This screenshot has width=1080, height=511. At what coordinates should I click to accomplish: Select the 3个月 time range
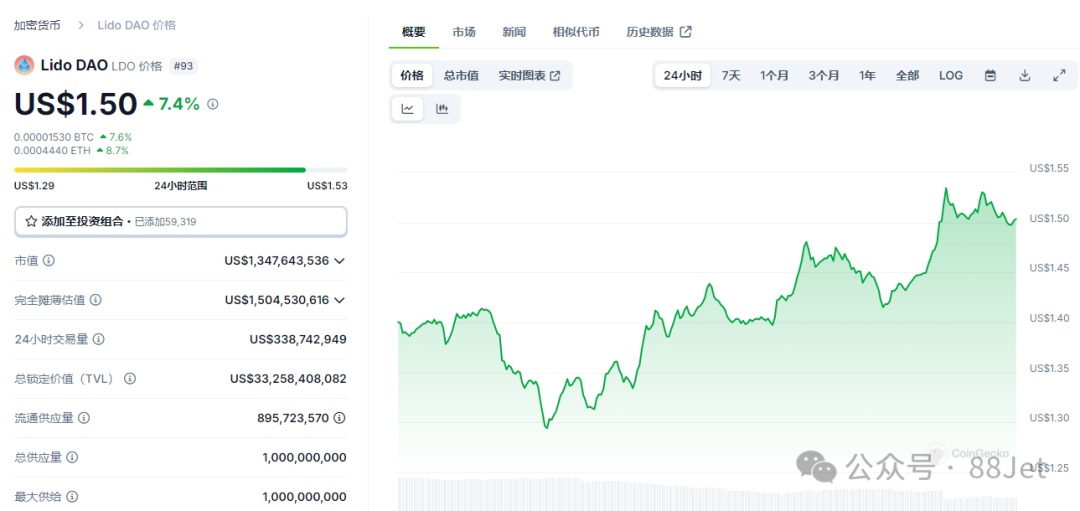click(x=824, y=76)
